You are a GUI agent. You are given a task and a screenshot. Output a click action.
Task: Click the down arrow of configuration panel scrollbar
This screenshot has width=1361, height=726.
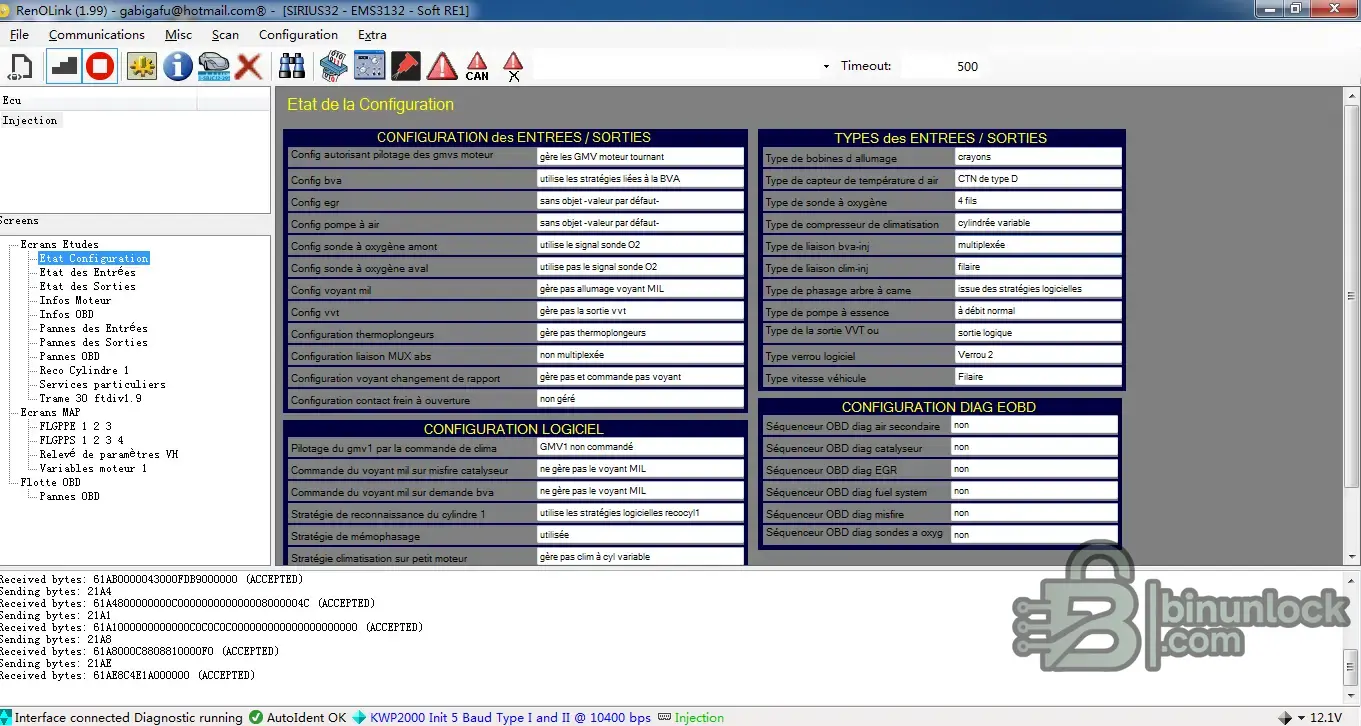point(1351,557)
